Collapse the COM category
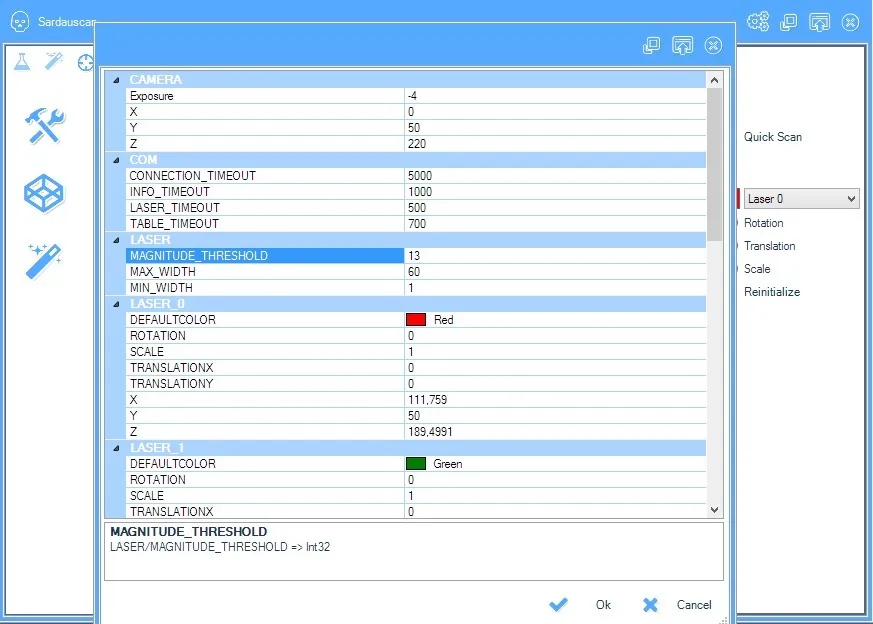 point(116,160)
